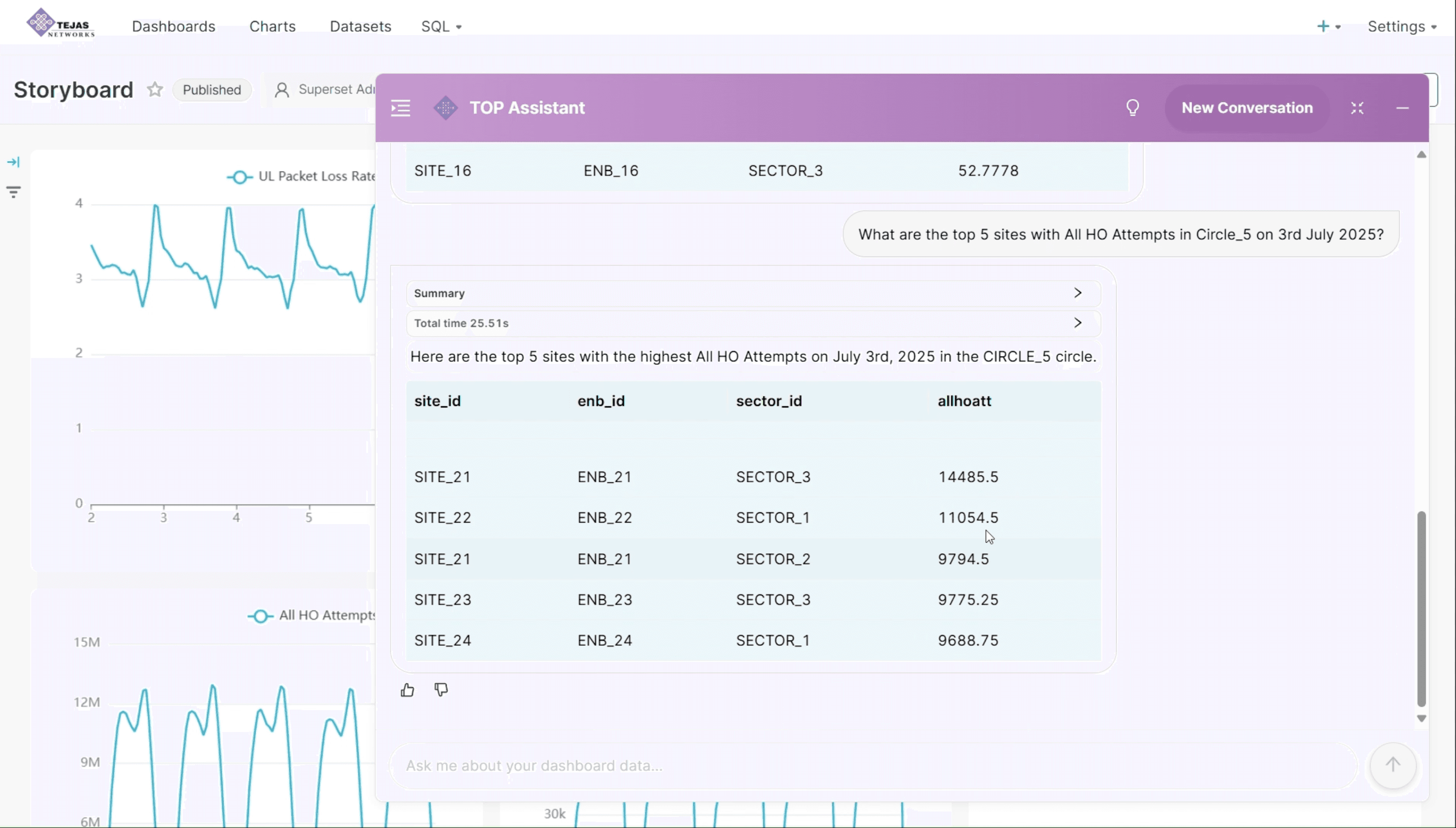Click the lightbulb tips icon in TOP Assistant header
The width and height of the screenshot is (1456, 828).
(1133, 108)
